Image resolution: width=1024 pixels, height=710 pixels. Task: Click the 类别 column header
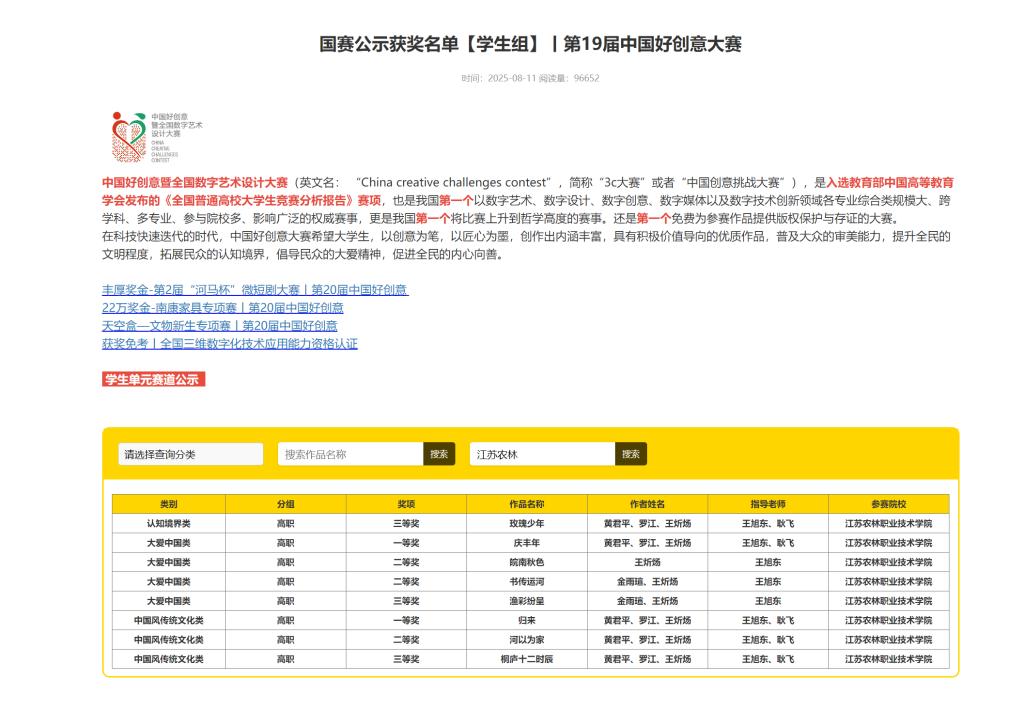point(168,504)
